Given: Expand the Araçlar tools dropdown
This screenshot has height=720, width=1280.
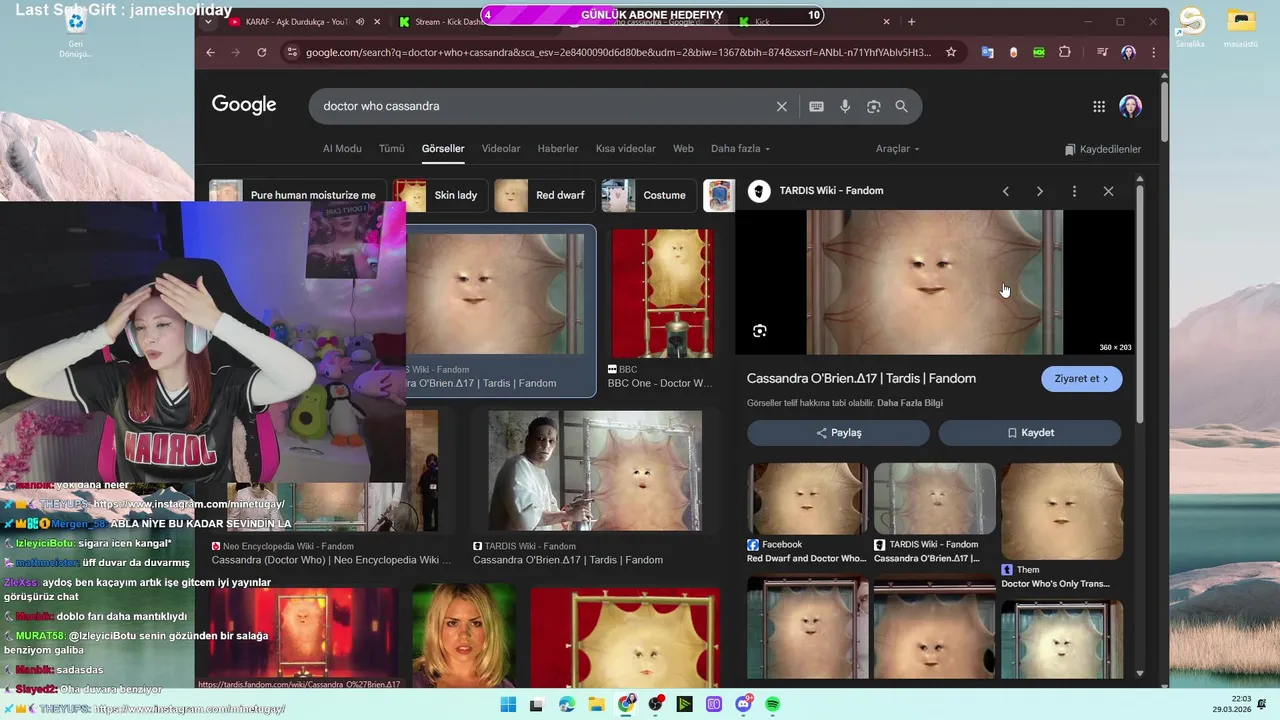Looking at the screenshot, I should (x=897, y=149).
